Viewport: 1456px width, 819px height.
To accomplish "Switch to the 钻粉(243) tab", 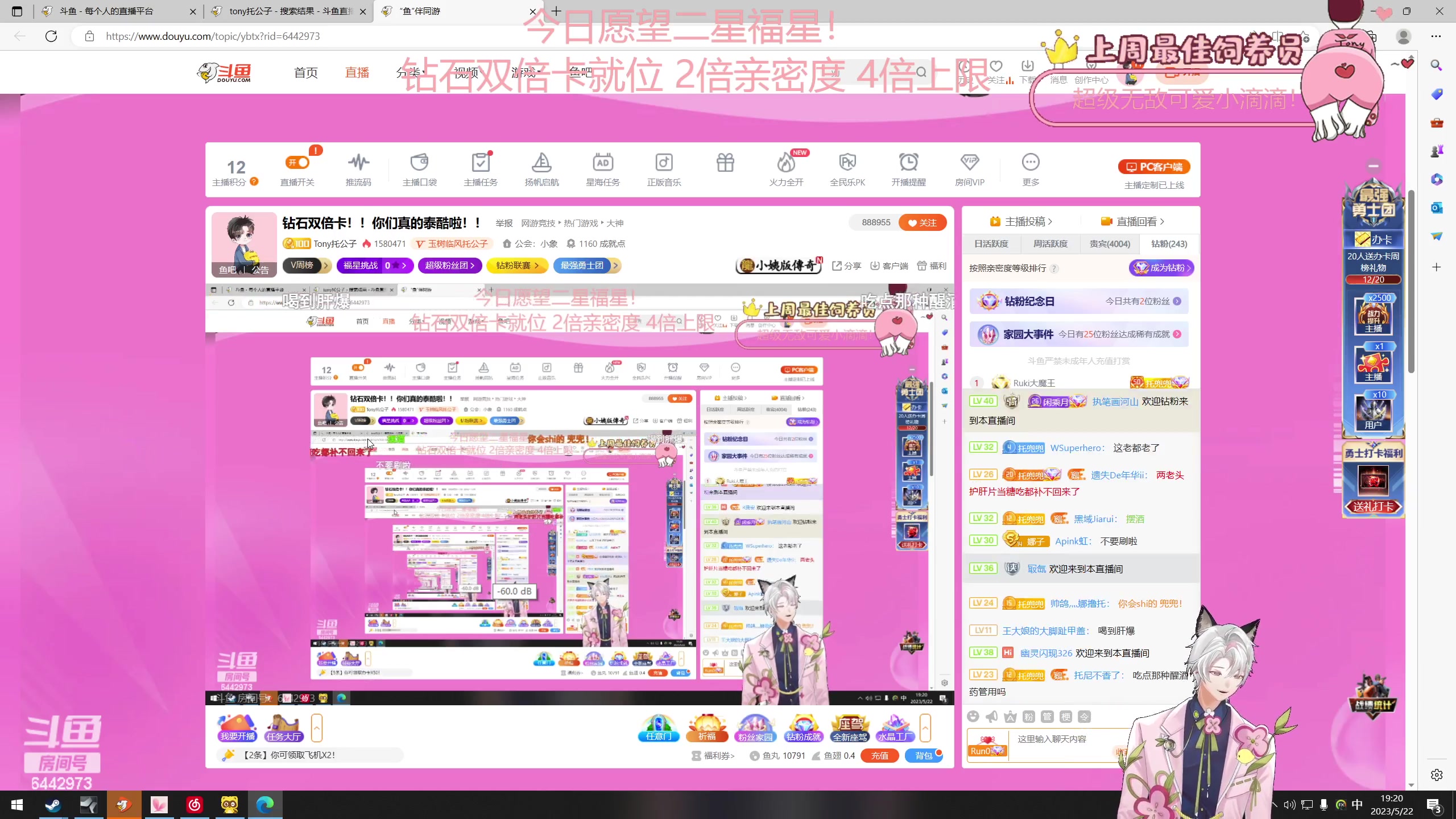I will tap(1169, 243).
